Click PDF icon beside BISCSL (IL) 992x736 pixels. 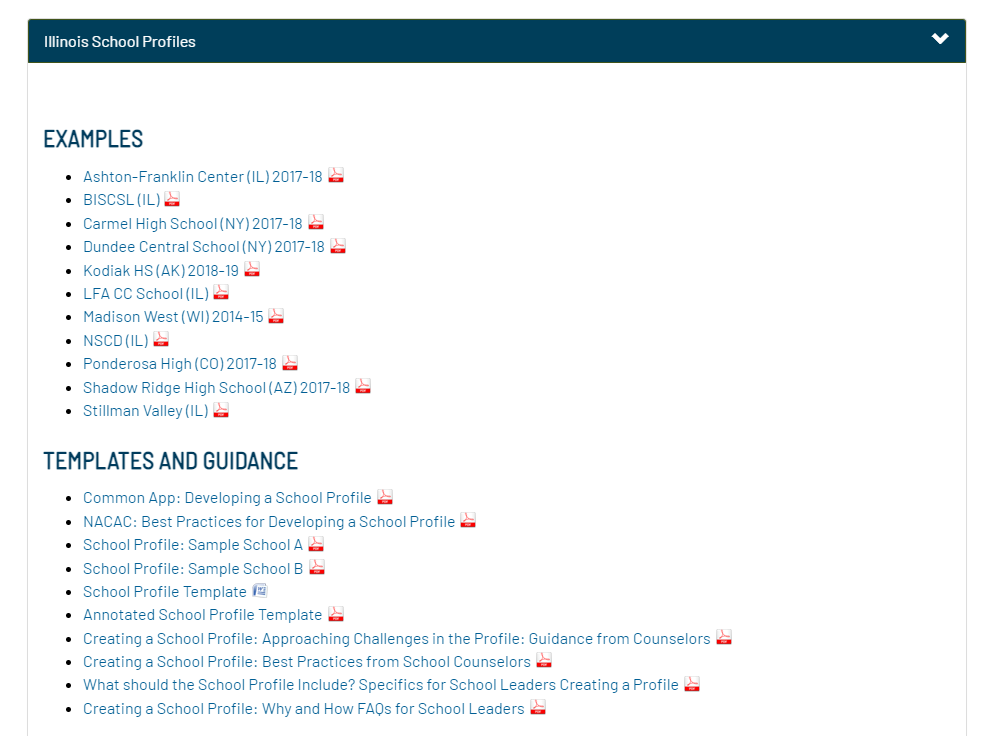(x=172, y=199)
